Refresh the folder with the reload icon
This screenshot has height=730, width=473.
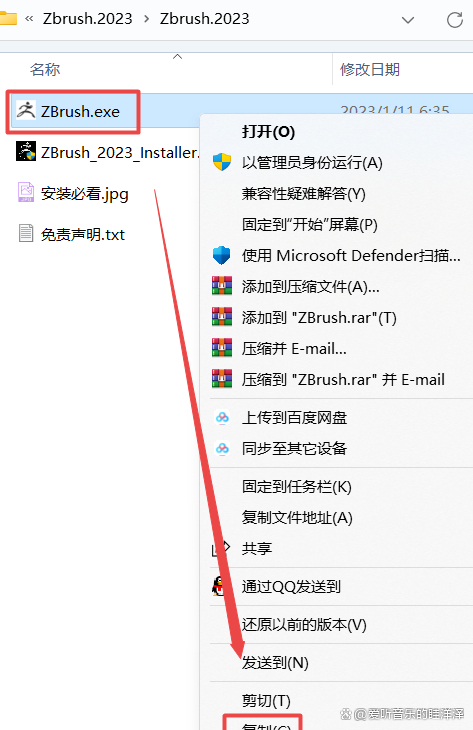click(454, 20)
